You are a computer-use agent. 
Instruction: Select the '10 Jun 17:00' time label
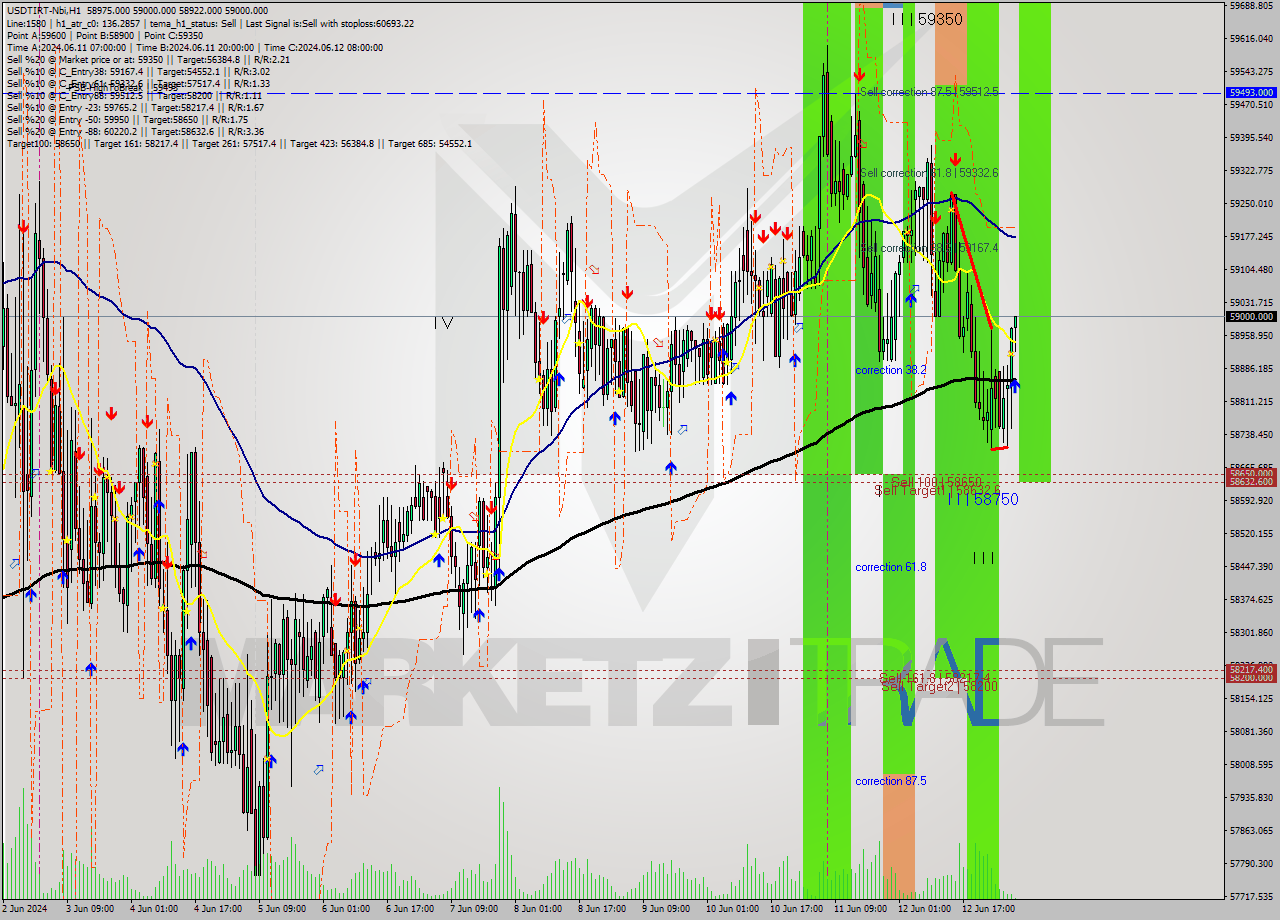pos(796,910)
